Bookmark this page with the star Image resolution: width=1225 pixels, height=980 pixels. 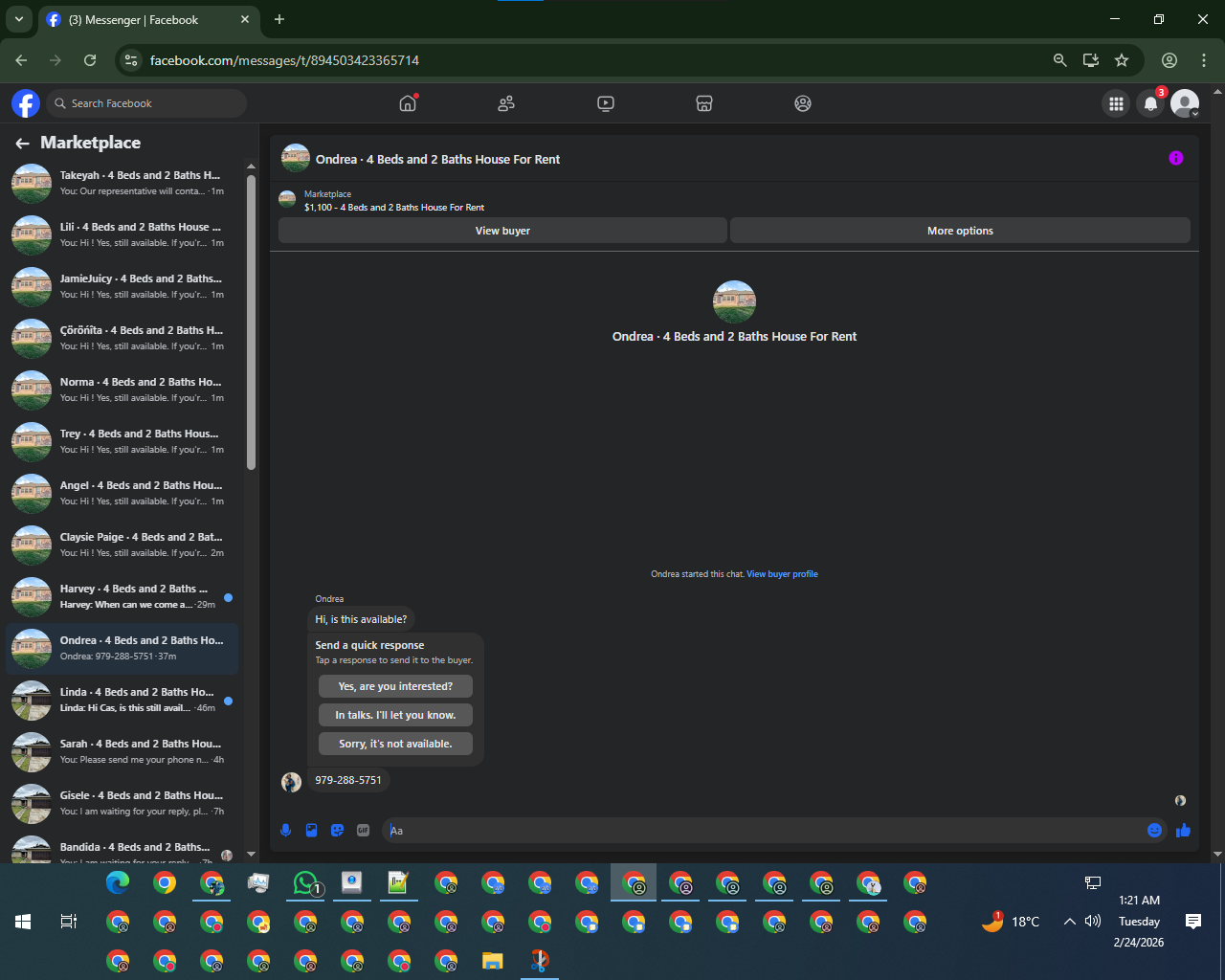click(1122, 60)
